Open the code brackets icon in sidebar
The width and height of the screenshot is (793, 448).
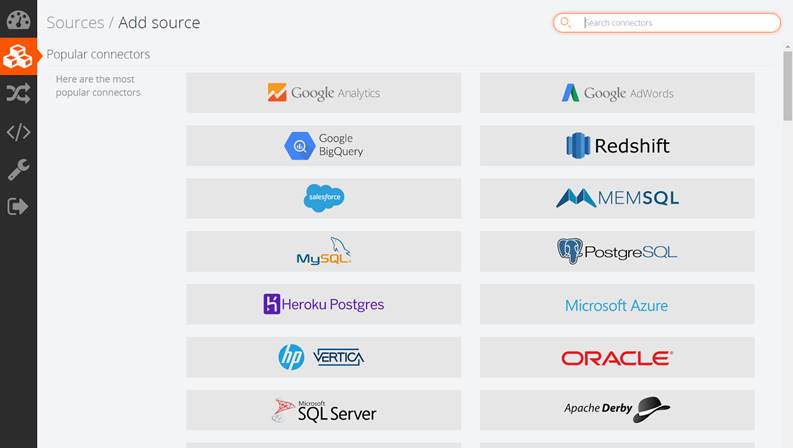pos(18,132)
